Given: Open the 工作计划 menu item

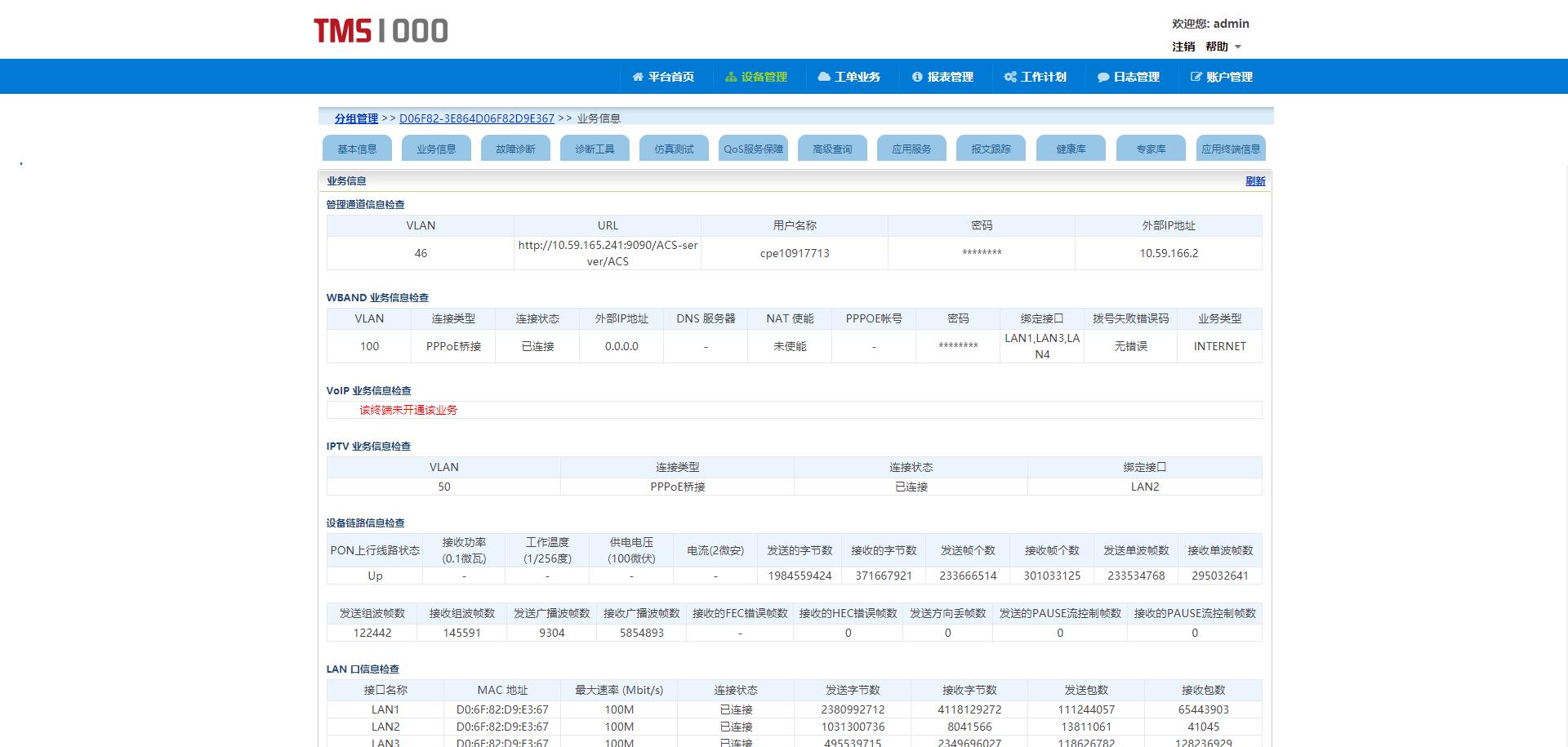Looking at the screenshot, I should pyautogui.click(x=1036, y=77).
